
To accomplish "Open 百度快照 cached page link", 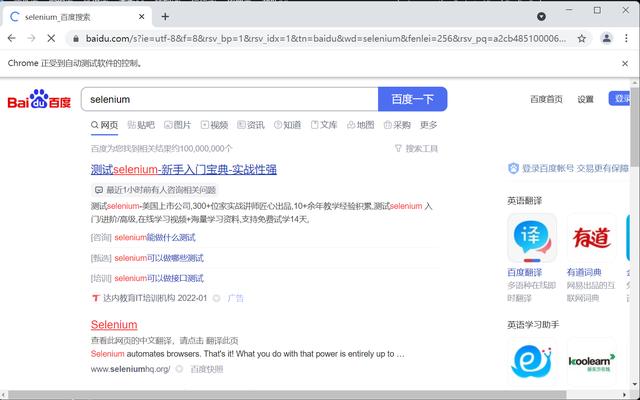I will click(x=207, y=369).
